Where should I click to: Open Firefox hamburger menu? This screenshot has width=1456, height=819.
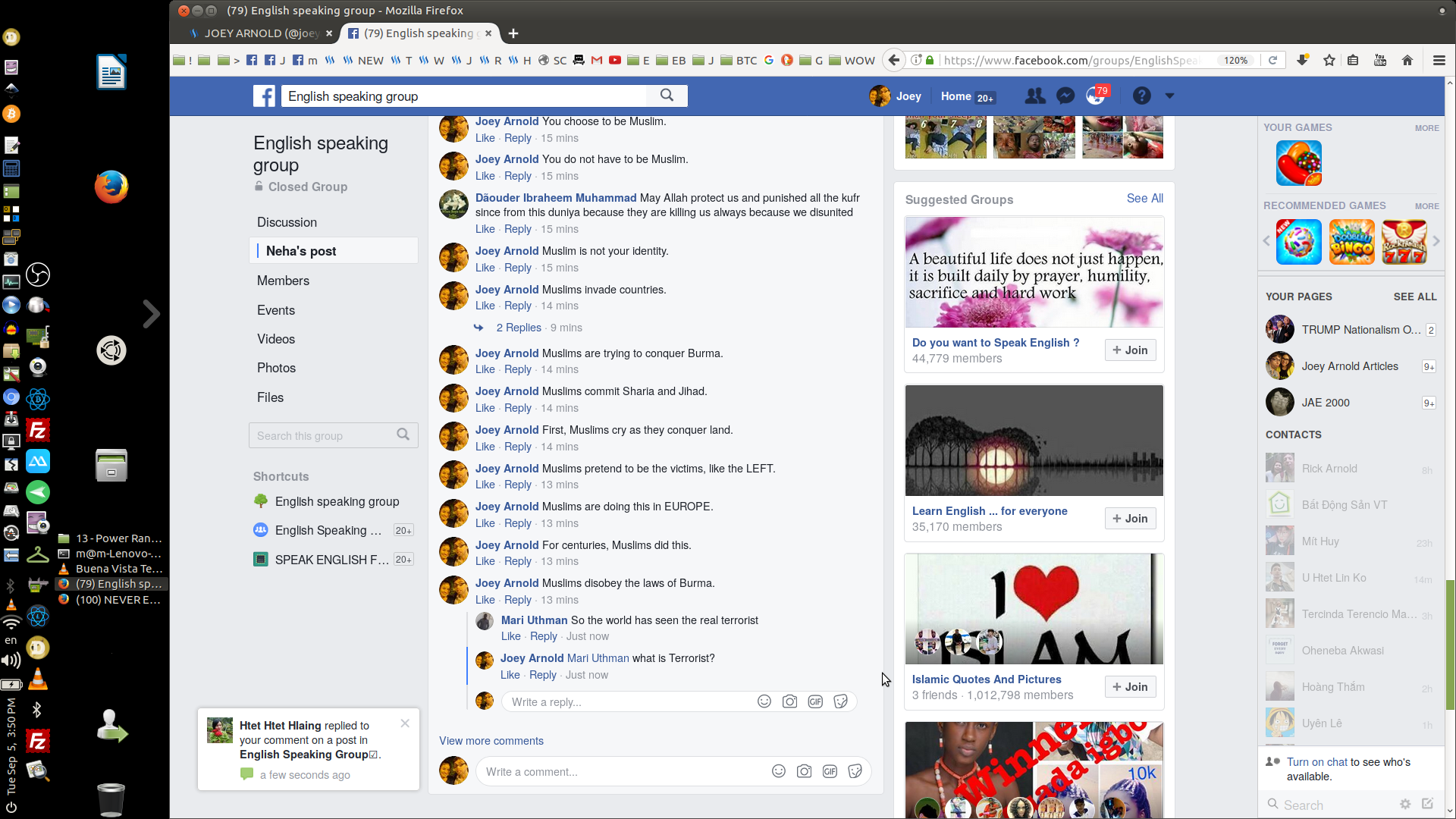(1439, 60)
